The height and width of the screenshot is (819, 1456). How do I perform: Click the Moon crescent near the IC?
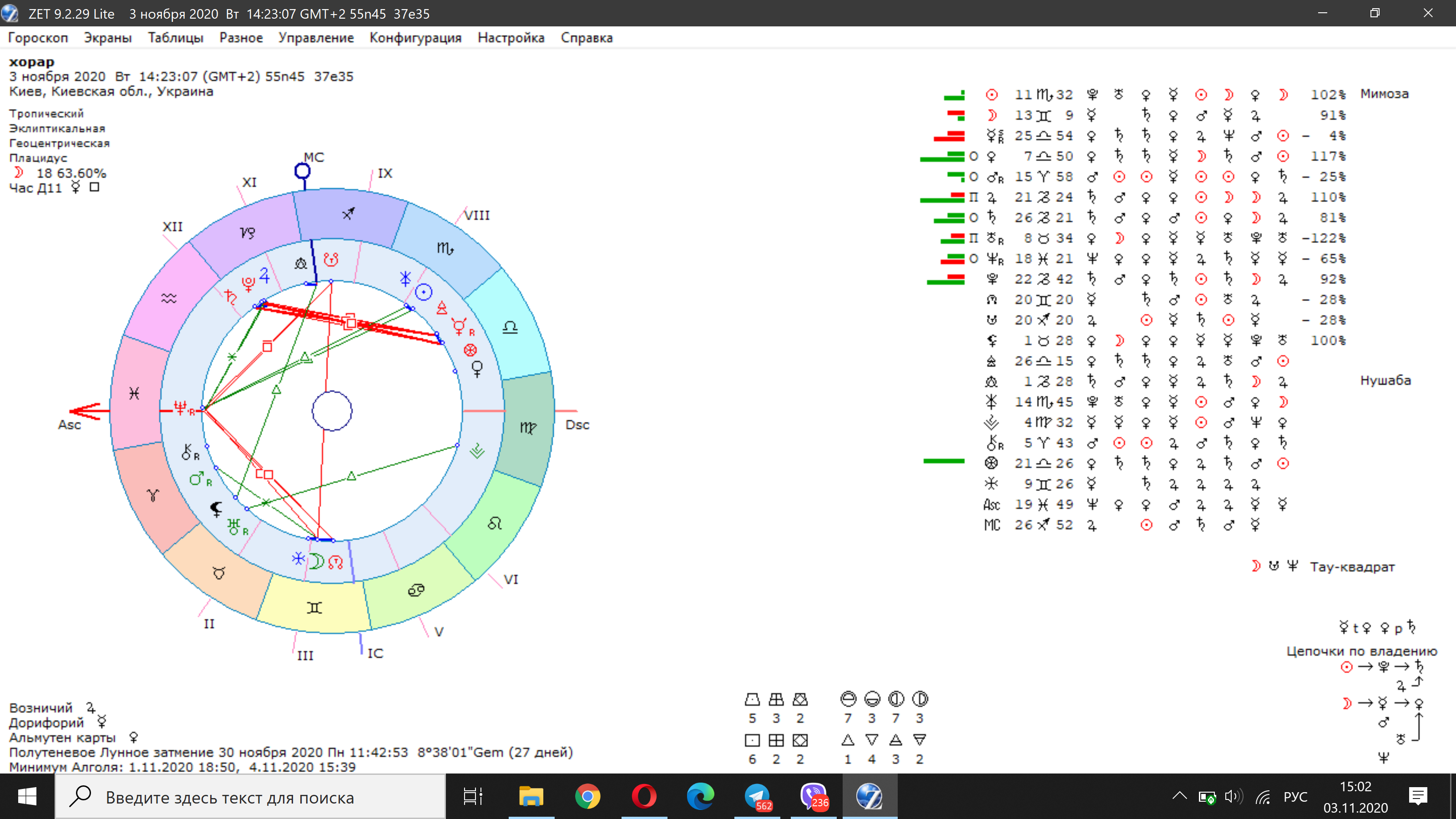(317, 561)
